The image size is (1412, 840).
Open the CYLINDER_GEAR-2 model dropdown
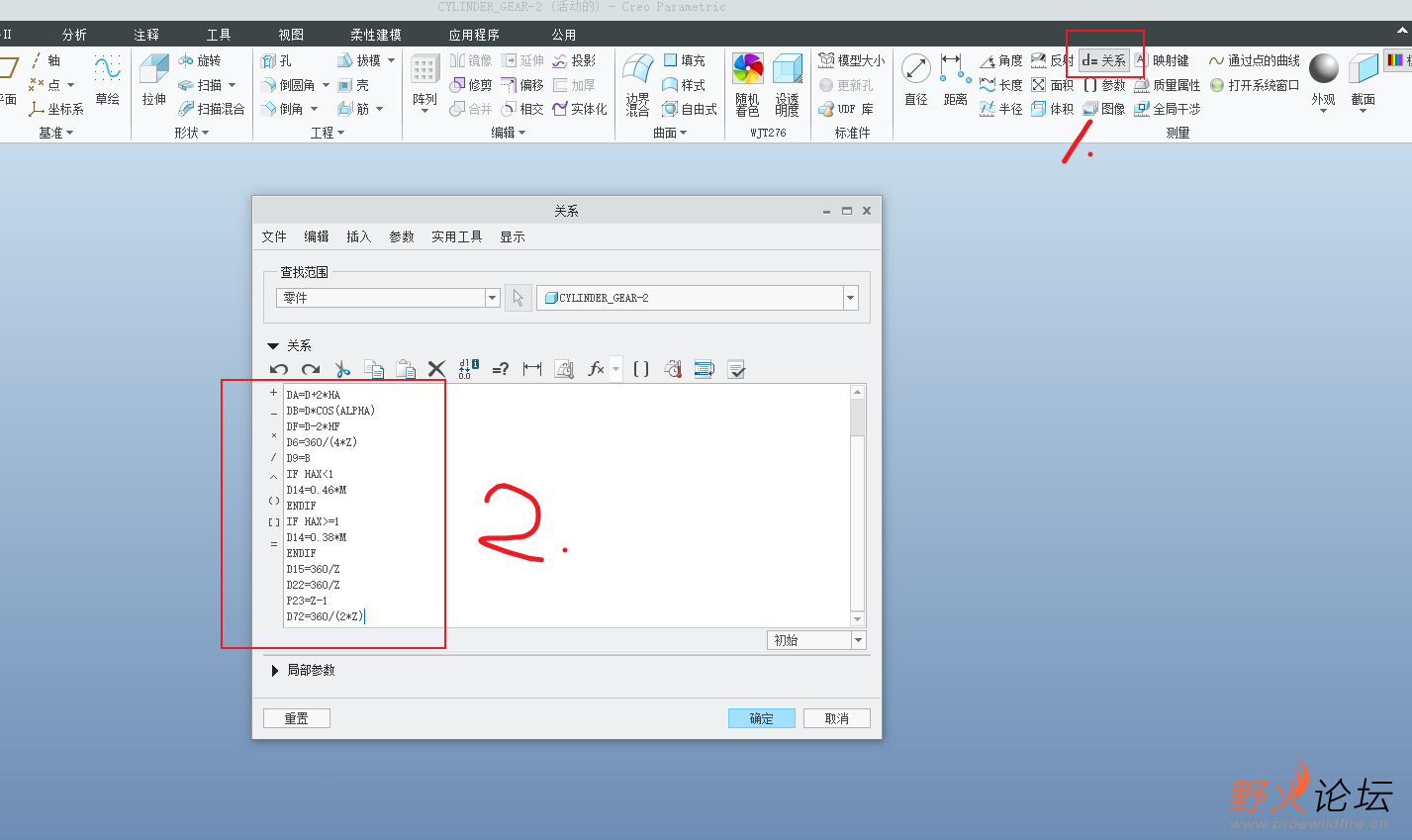[x=850, y=298]
